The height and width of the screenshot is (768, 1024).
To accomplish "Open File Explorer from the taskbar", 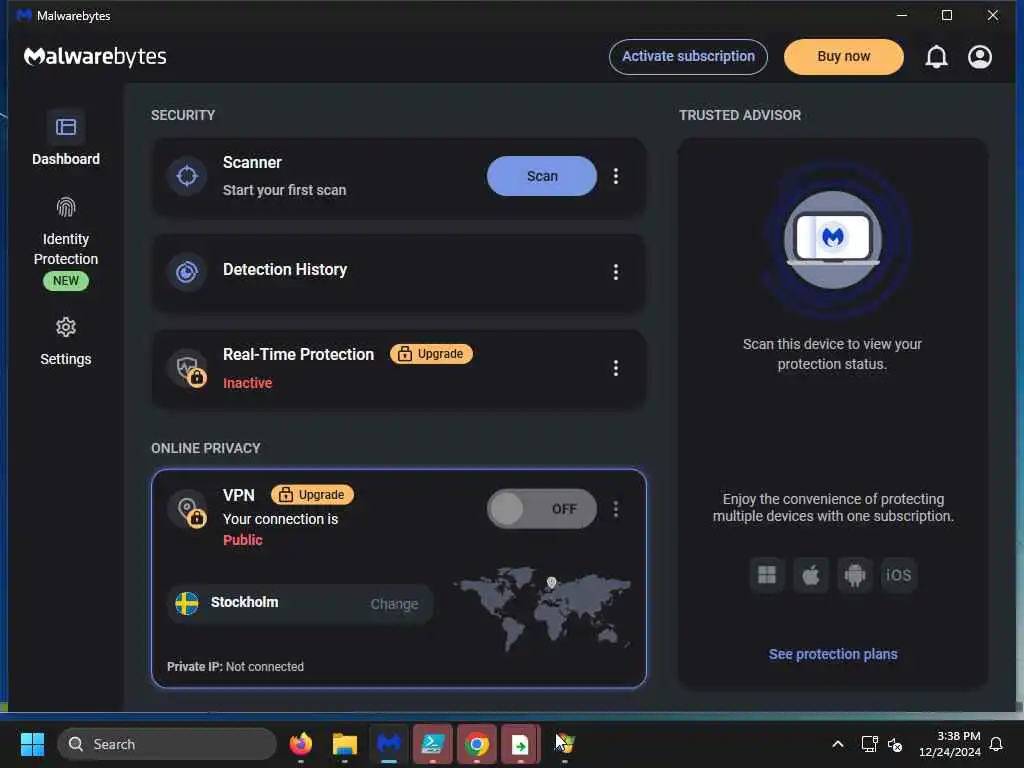I will point(344,744).
